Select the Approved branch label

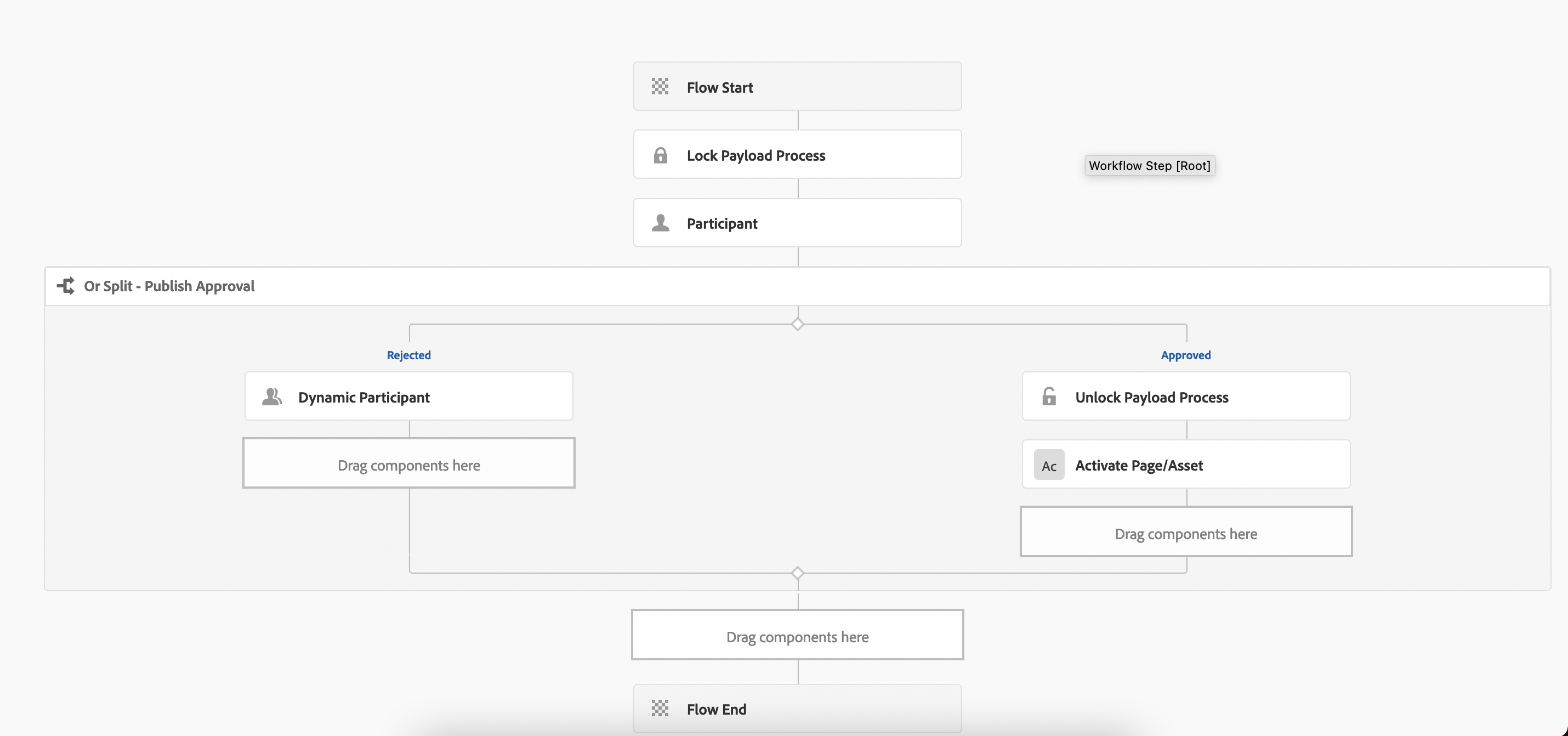1185,355
